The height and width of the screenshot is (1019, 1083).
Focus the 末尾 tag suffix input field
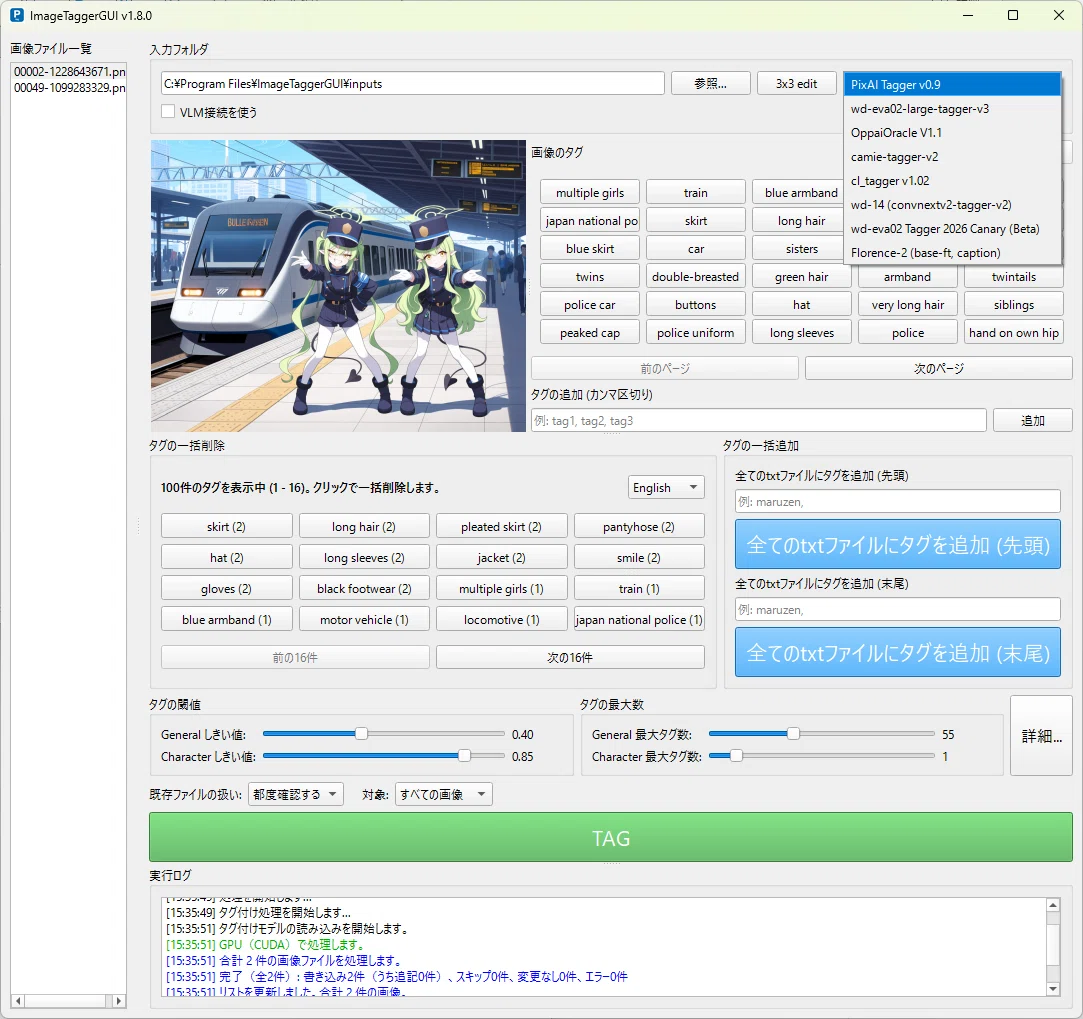tap(897, 609)
